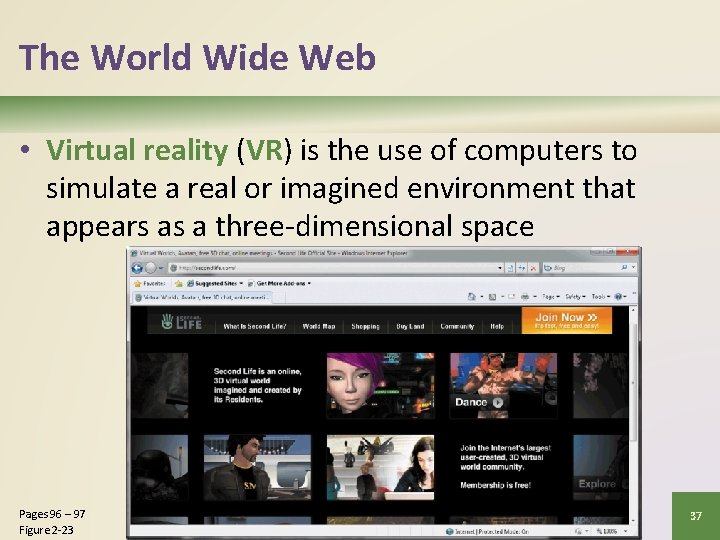Open the Community nav link
This screenshot has height=540, width=720.
click(457, 326)
